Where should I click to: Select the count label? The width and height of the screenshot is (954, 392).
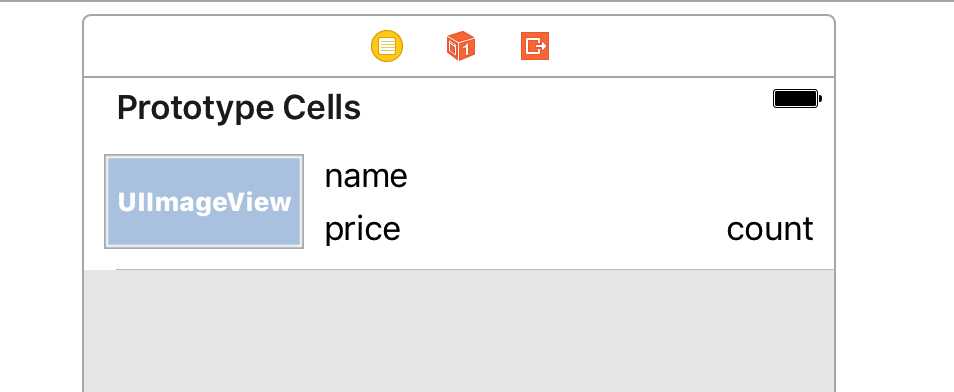770,229
